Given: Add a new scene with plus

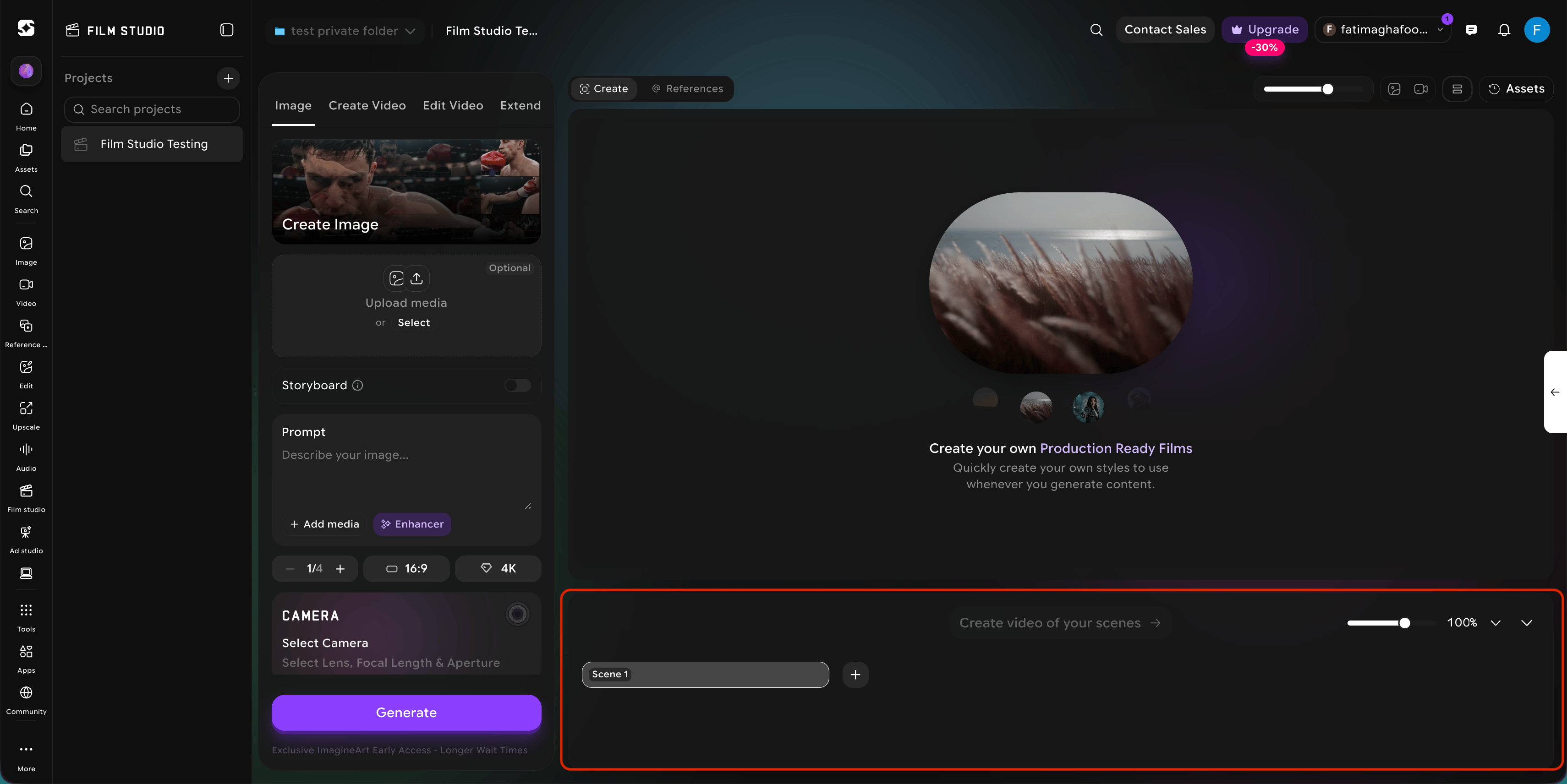Looking at the screenshot, I should pyautogui.click(x=855, y=675).
